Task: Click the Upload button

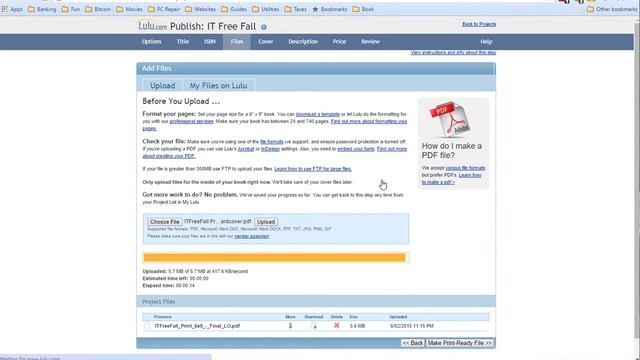Action: pyautogui.click(x=266, y=222)
